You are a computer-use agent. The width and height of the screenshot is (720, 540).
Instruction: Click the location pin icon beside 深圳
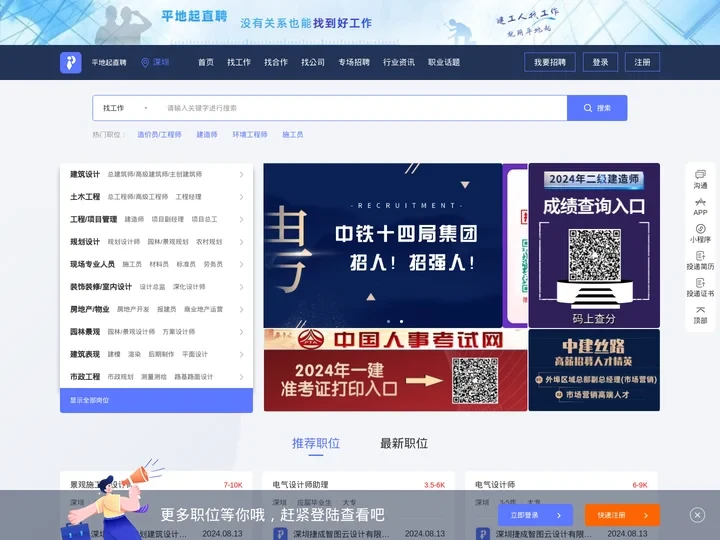point(145,62)
